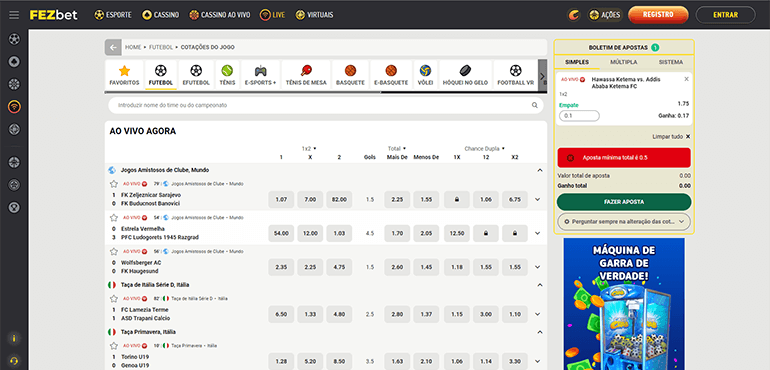Favorite the Torino U19 match star
The height and width of the screenshot is (370, 770).
pos(113,345)
